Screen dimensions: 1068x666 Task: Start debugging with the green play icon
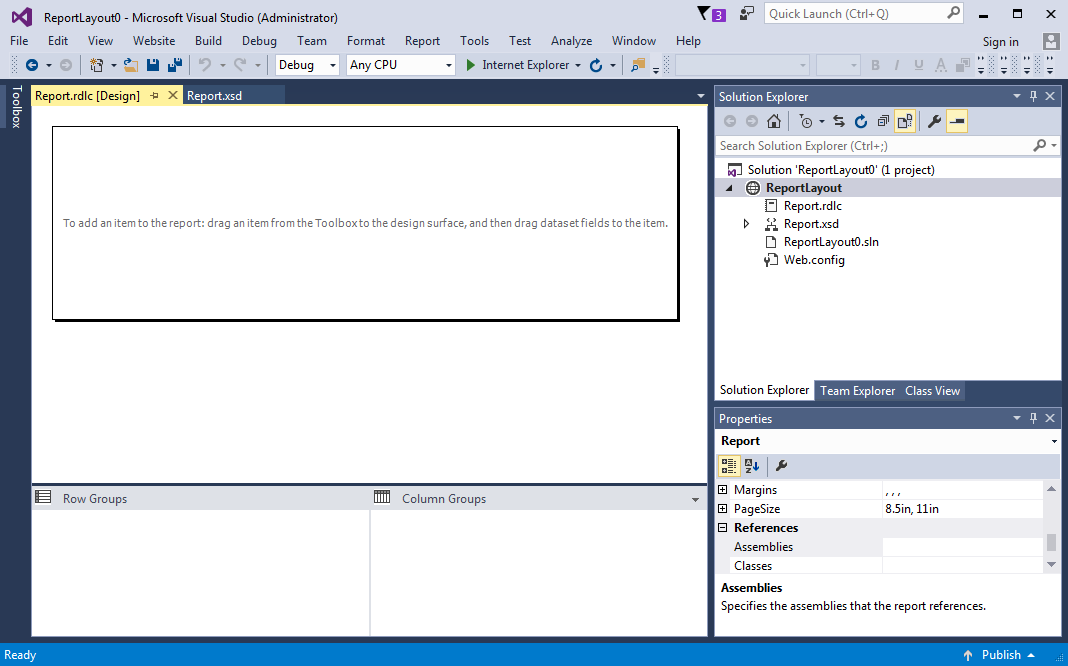(470, 65)
